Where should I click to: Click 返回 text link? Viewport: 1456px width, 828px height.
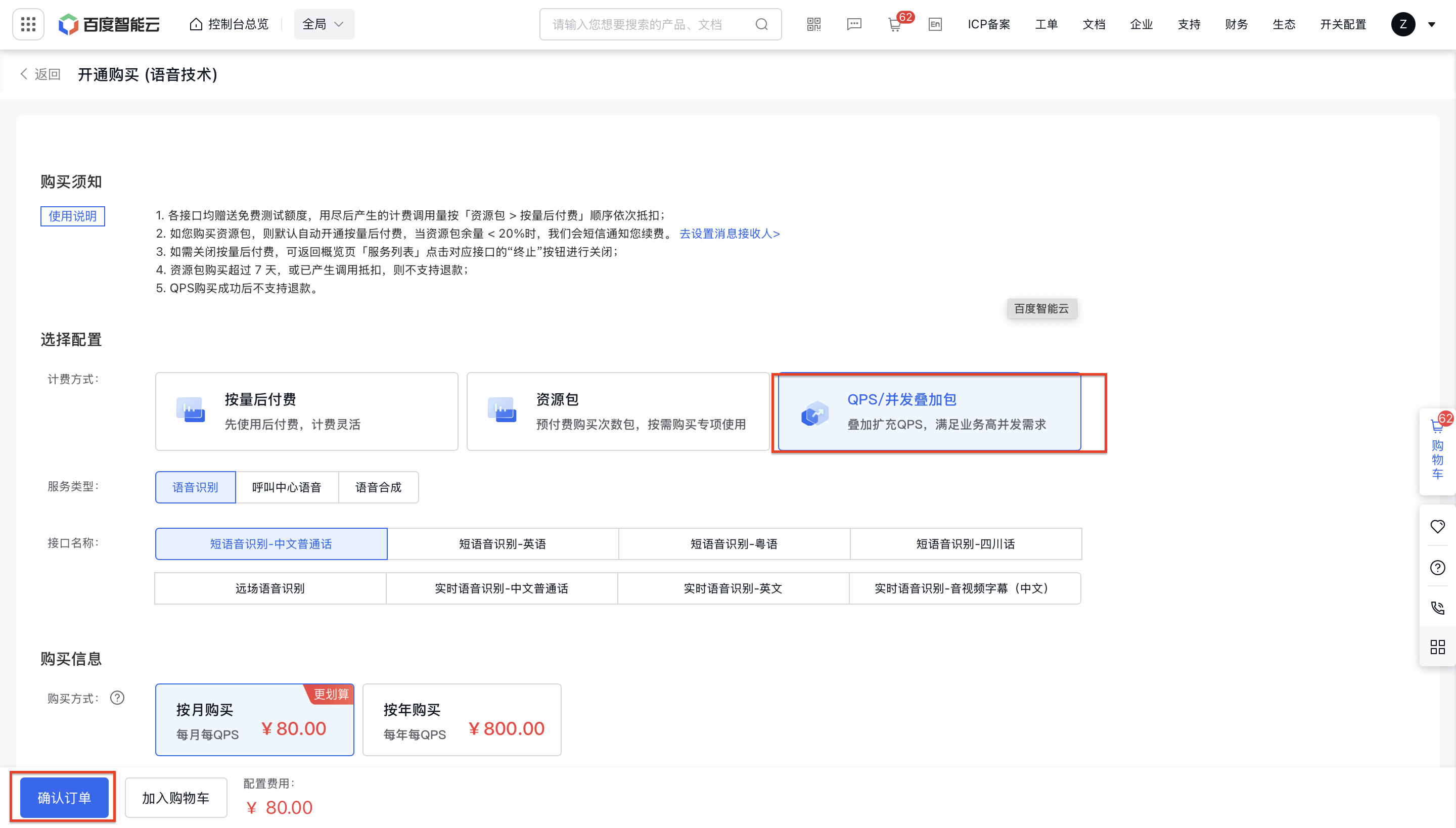[x=47, y=74]
